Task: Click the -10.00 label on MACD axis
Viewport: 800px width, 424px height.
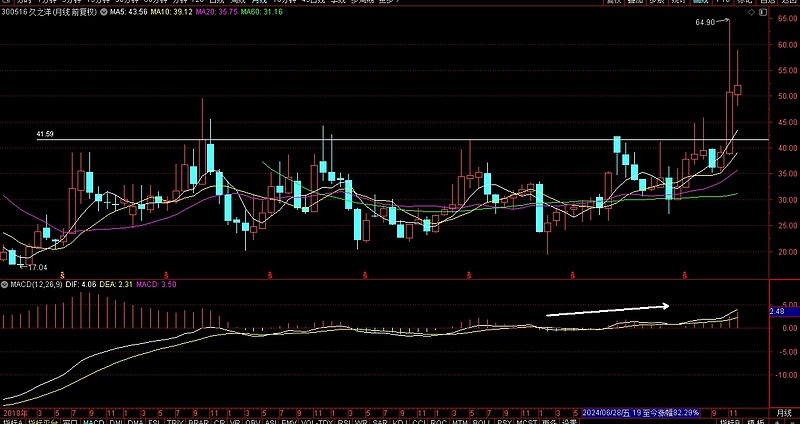Action: click(x=786, y=375)
